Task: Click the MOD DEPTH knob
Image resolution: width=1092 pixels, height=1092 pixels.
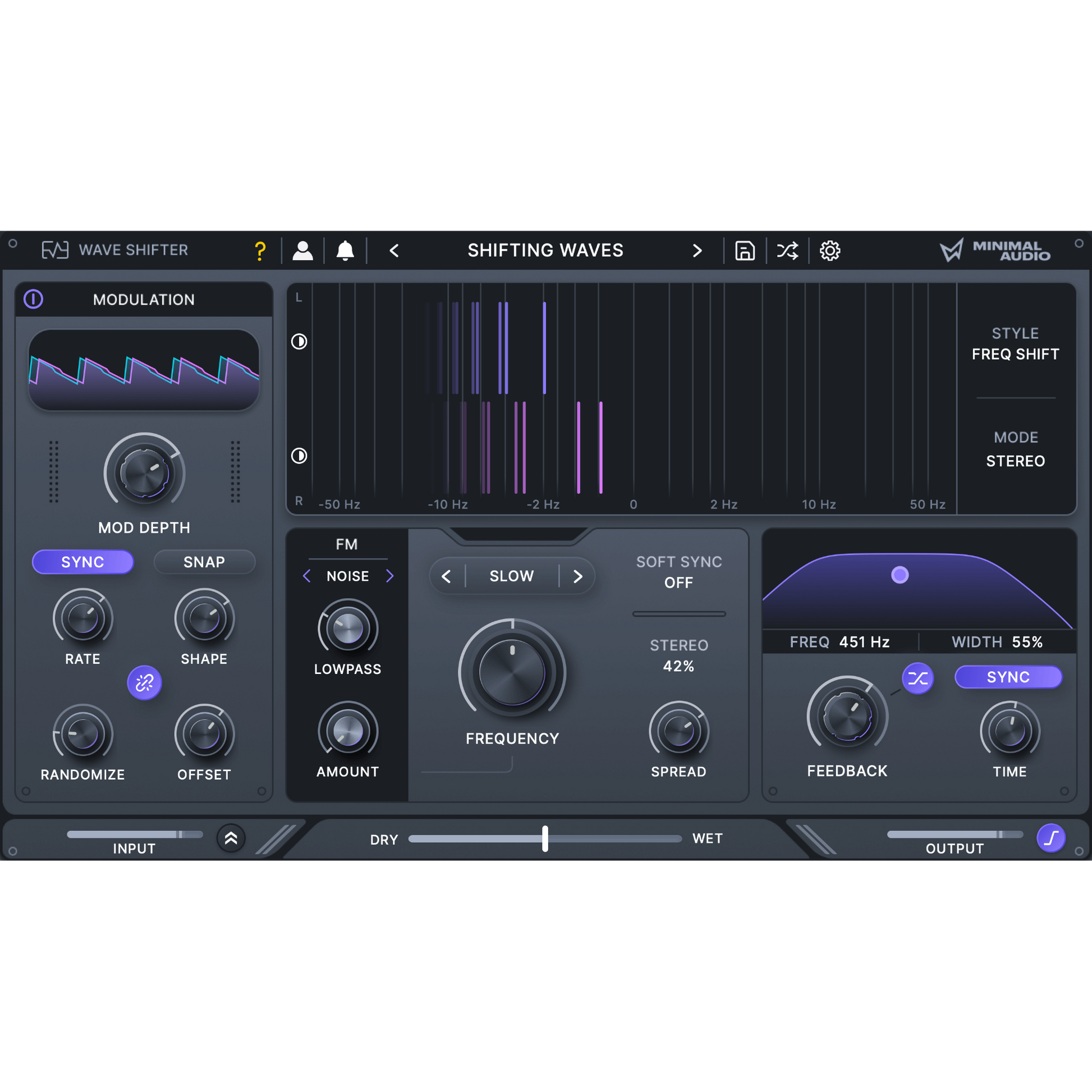Action: point(144,472)
